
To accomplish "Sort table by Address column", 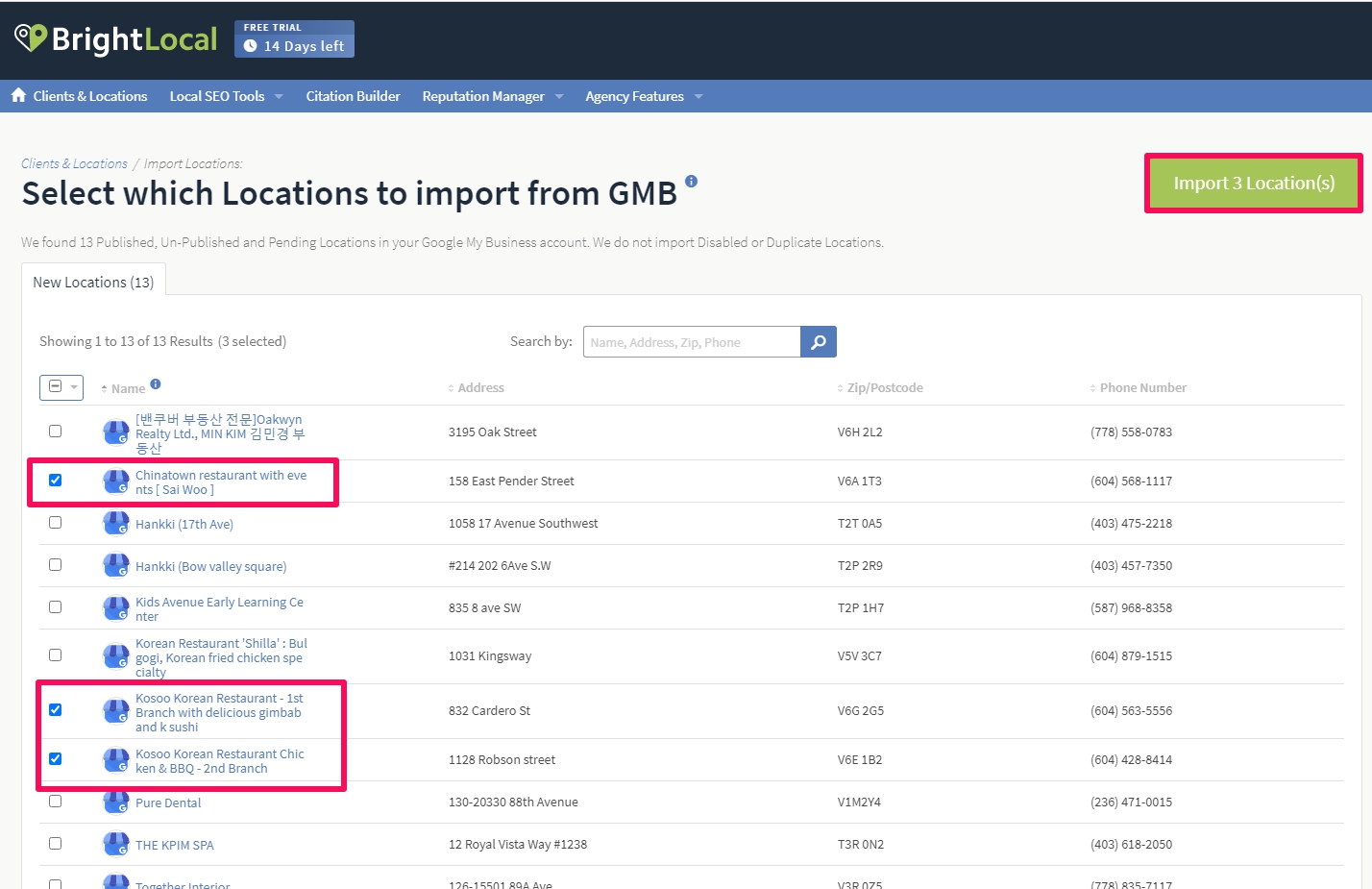I will [476, 388].
